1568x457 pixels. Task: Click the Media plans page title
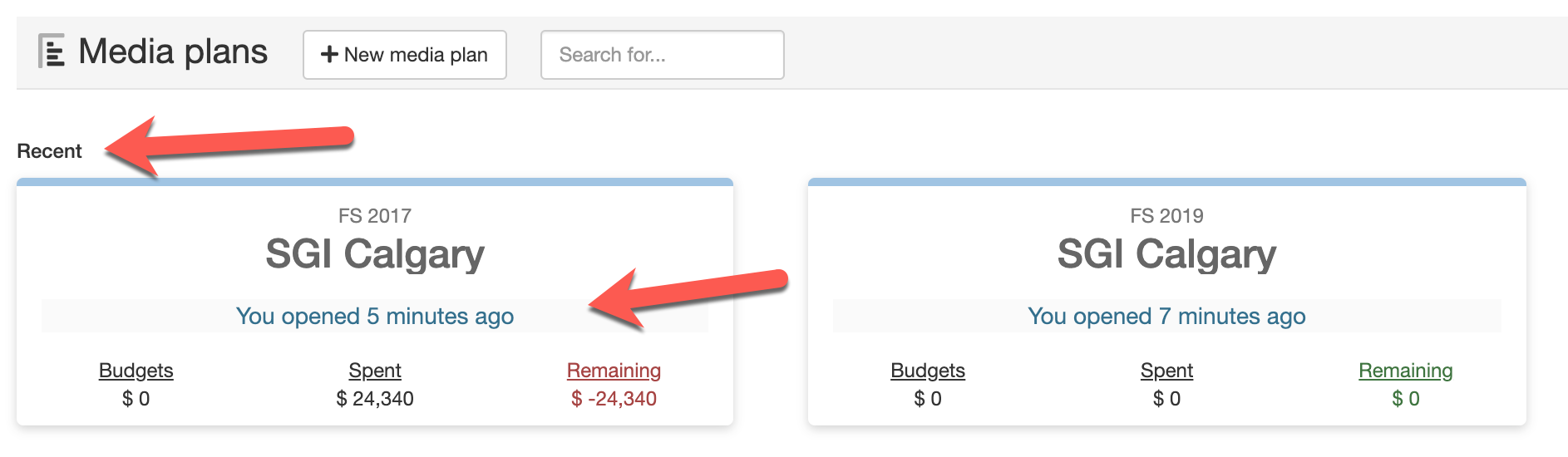[x=173, y=52]
